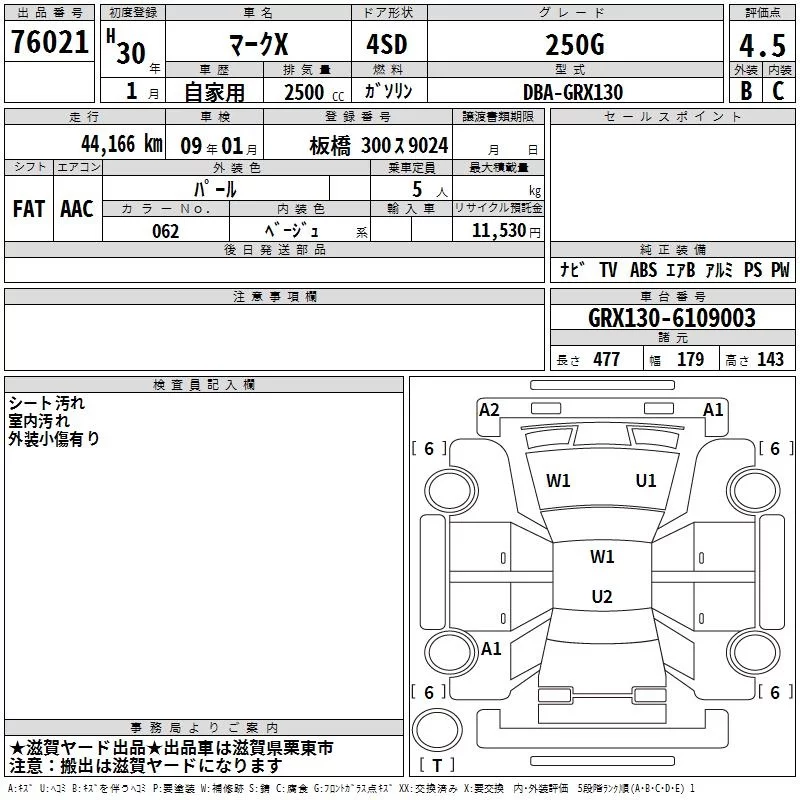Click TV equipment entry
This screenshot has width=800, height=800.
pos(608,269)
